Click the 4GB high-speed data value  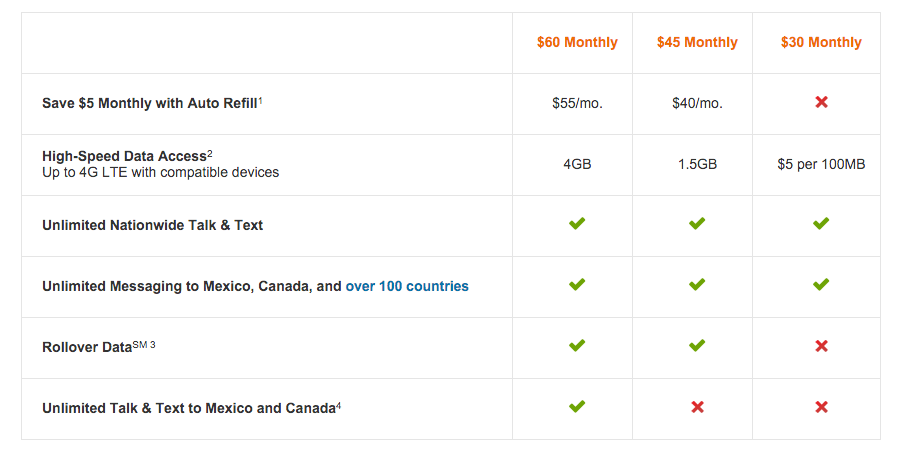coord(577,164)
